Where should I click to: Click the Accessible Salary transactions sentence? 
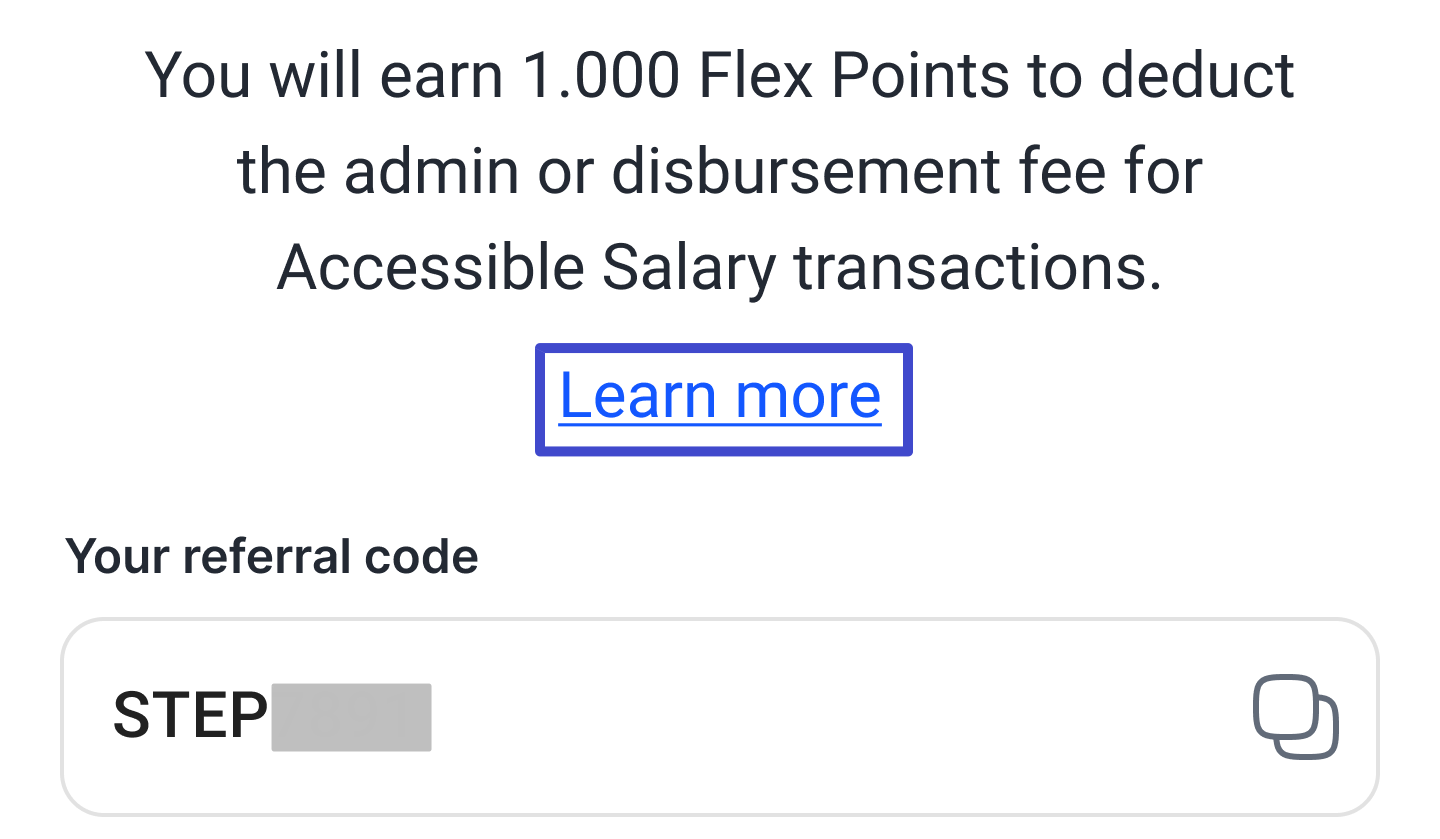tap(722, 266)
